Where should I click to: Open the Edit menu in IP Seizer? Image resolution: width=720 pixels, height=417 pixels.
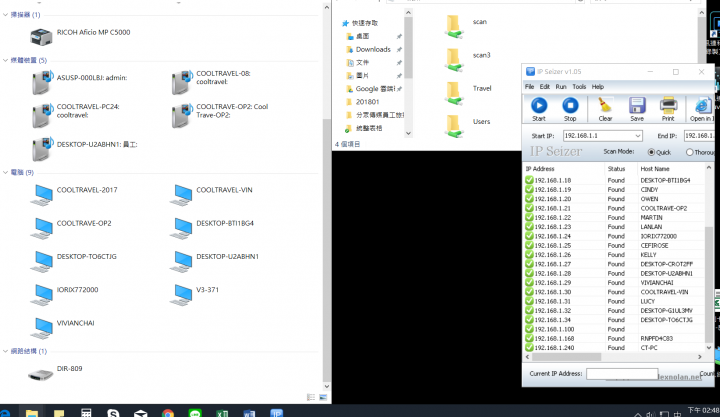tap(545, 86)
